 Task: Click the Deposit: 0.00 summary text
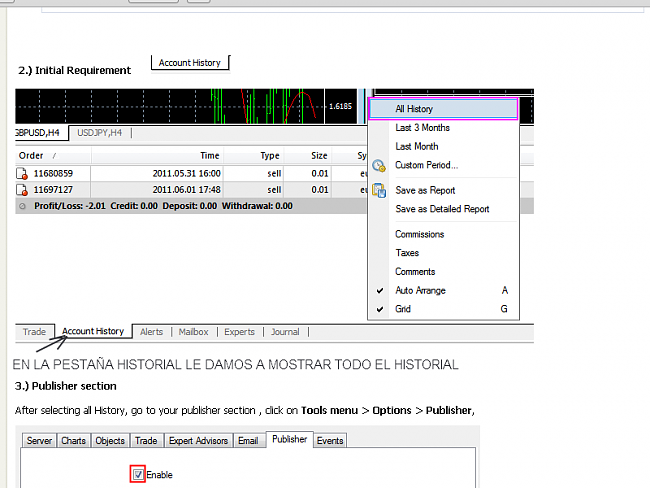pyautogui.click(x=190, y=206)
